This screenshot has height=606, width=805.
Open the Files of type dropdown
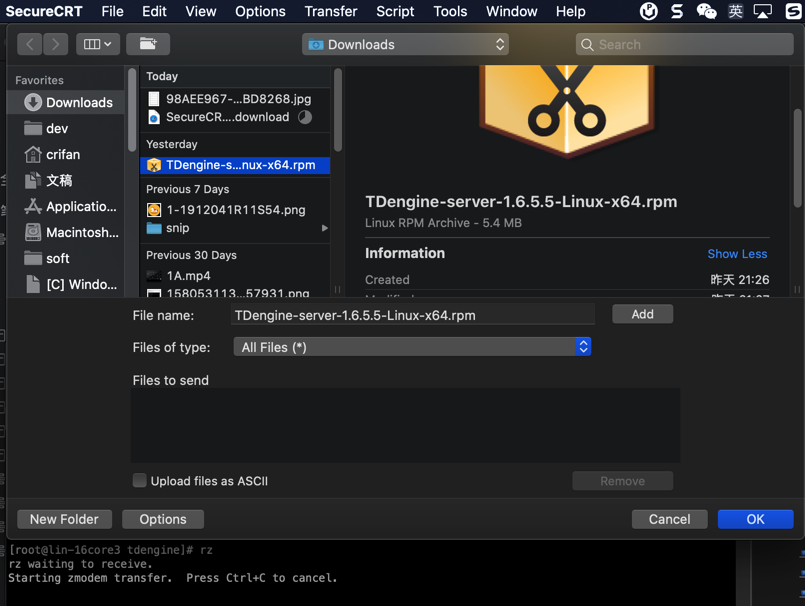pos(412,347)
